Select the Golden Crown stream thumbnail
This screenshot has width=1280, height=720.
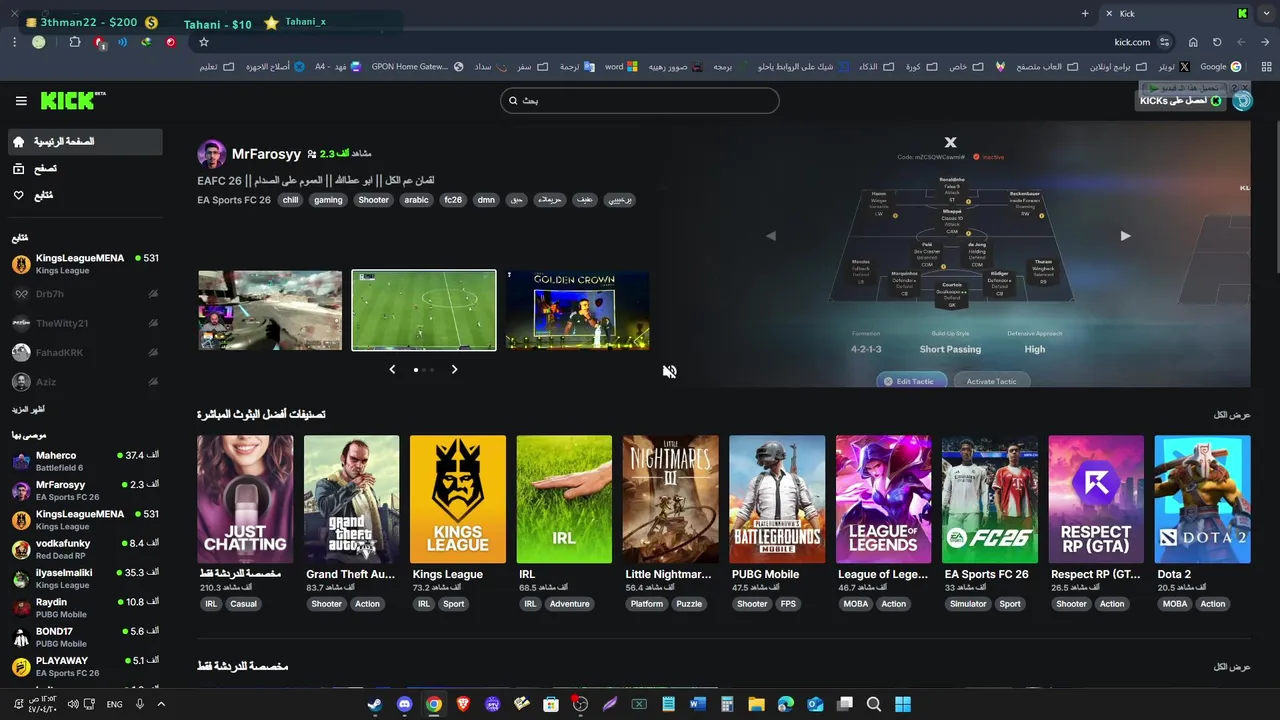[x=577, y=310]
